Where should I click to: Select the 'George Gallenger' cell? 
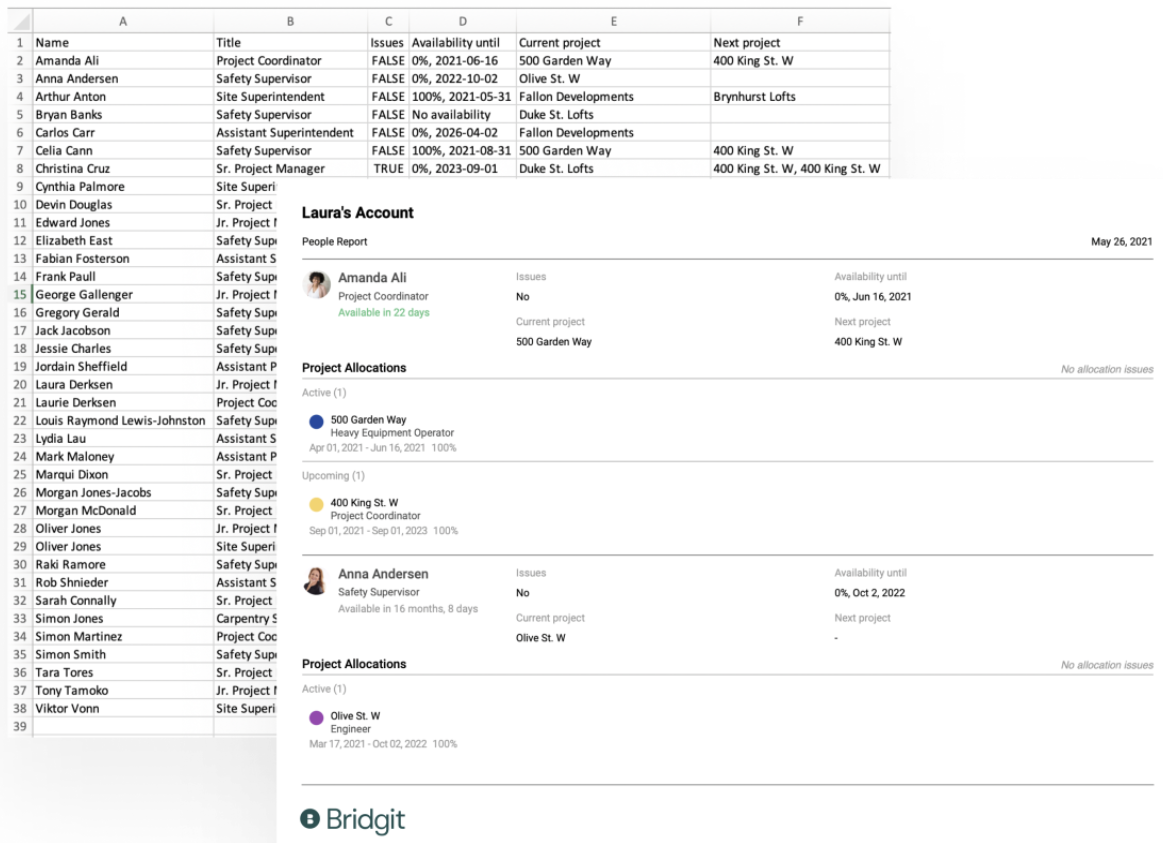click(x=123, y=294)
